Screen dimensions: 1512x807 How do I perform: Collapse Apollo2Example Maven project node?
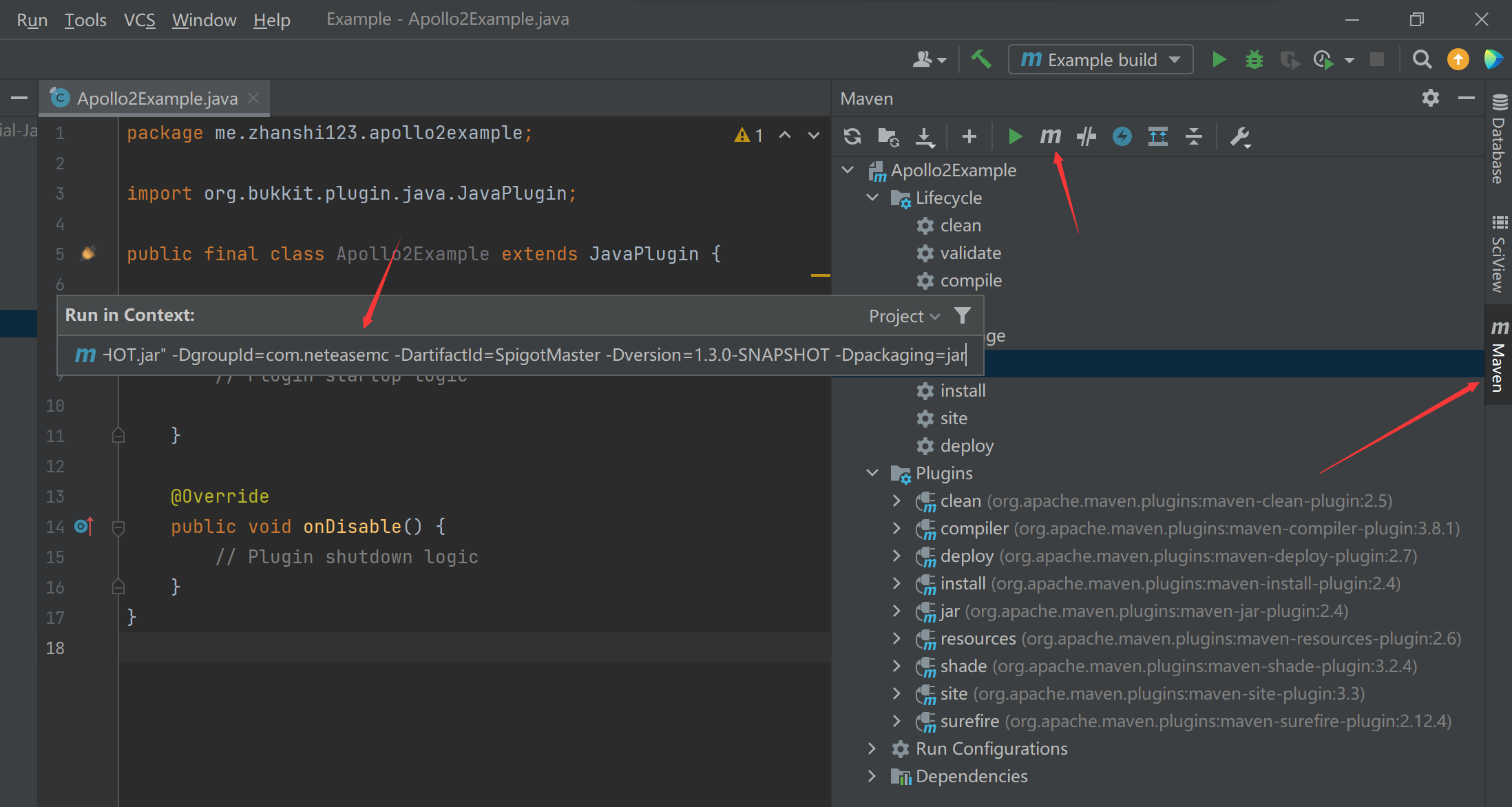pos(848,169)
